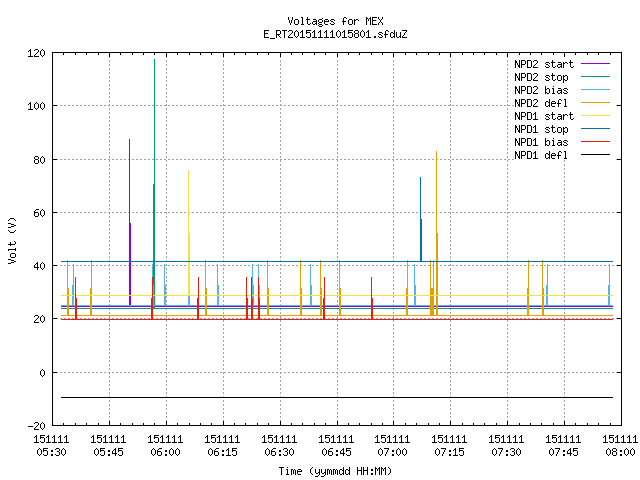Click the y-axis tick value 0
Screen dimensions: 640x480
pyautogui.click(x=42, y=373)
